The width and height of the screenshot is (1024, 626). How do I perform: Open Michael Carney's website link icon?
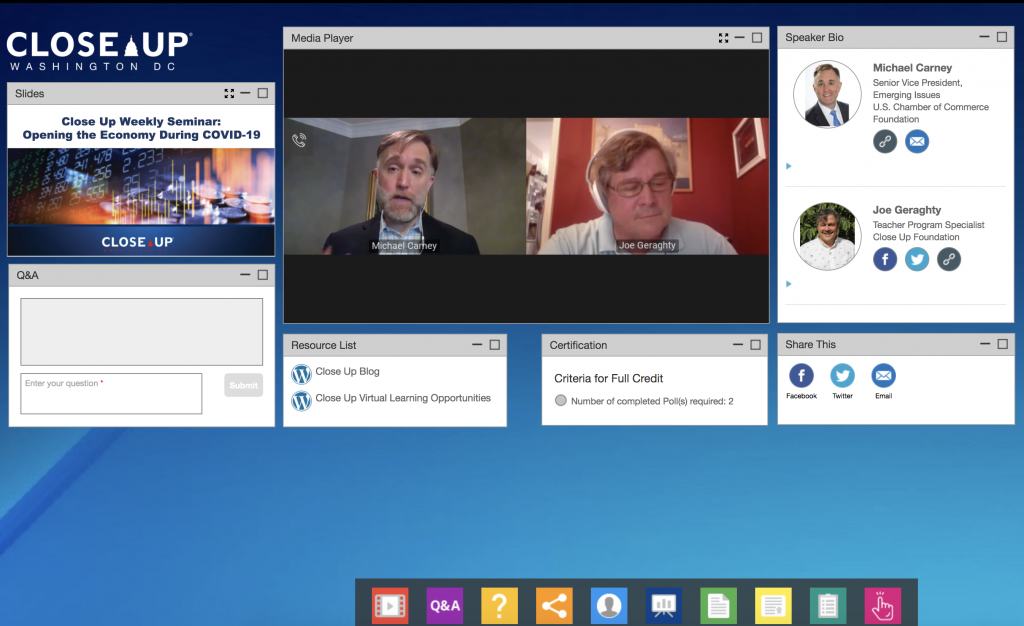885,141
